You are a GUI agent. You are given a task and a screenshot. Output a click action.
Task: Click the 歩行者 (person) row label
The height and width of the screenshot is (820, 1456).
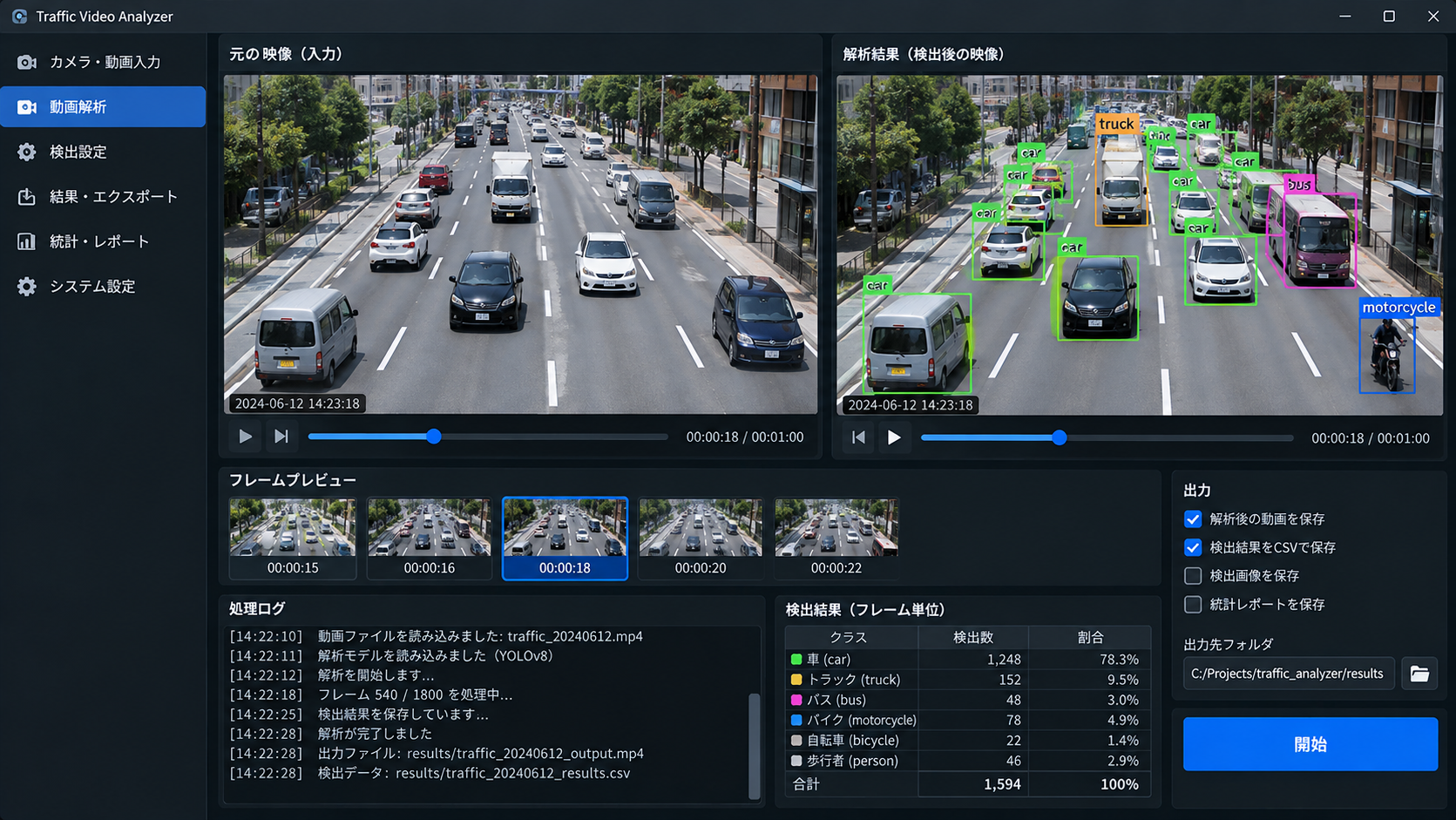(852, 761)
